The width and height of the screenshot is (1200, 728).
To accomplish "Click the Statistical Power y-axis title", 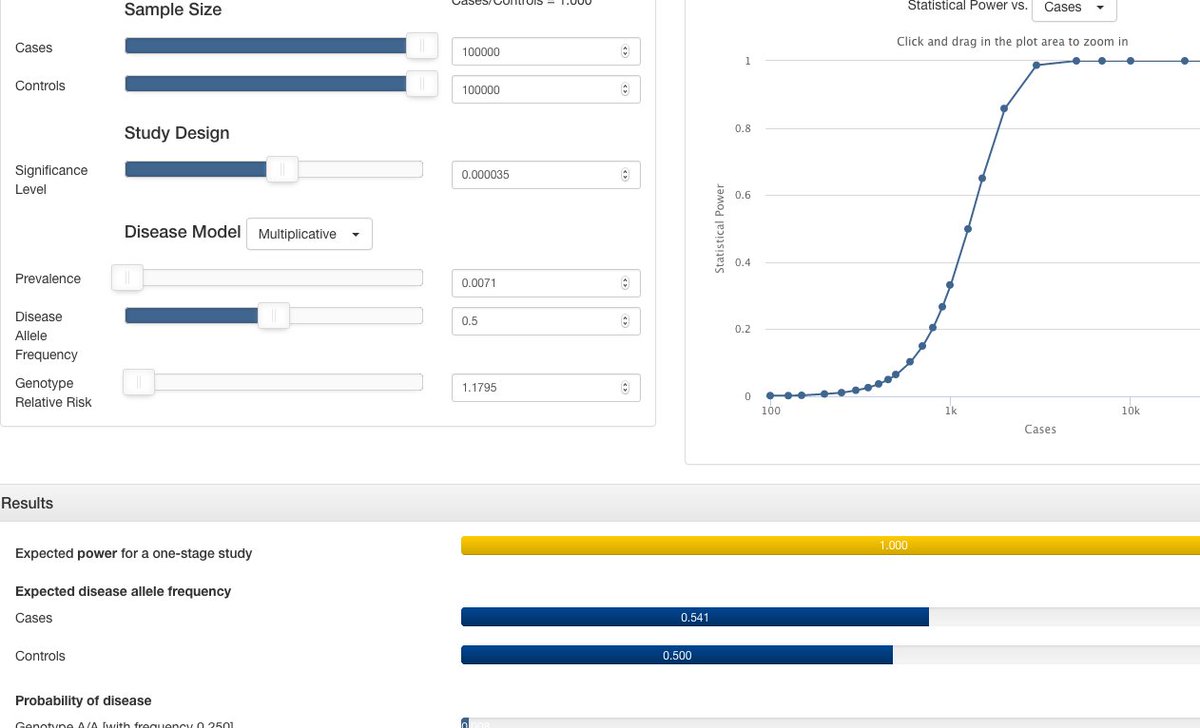I will [x=719, y=229].
